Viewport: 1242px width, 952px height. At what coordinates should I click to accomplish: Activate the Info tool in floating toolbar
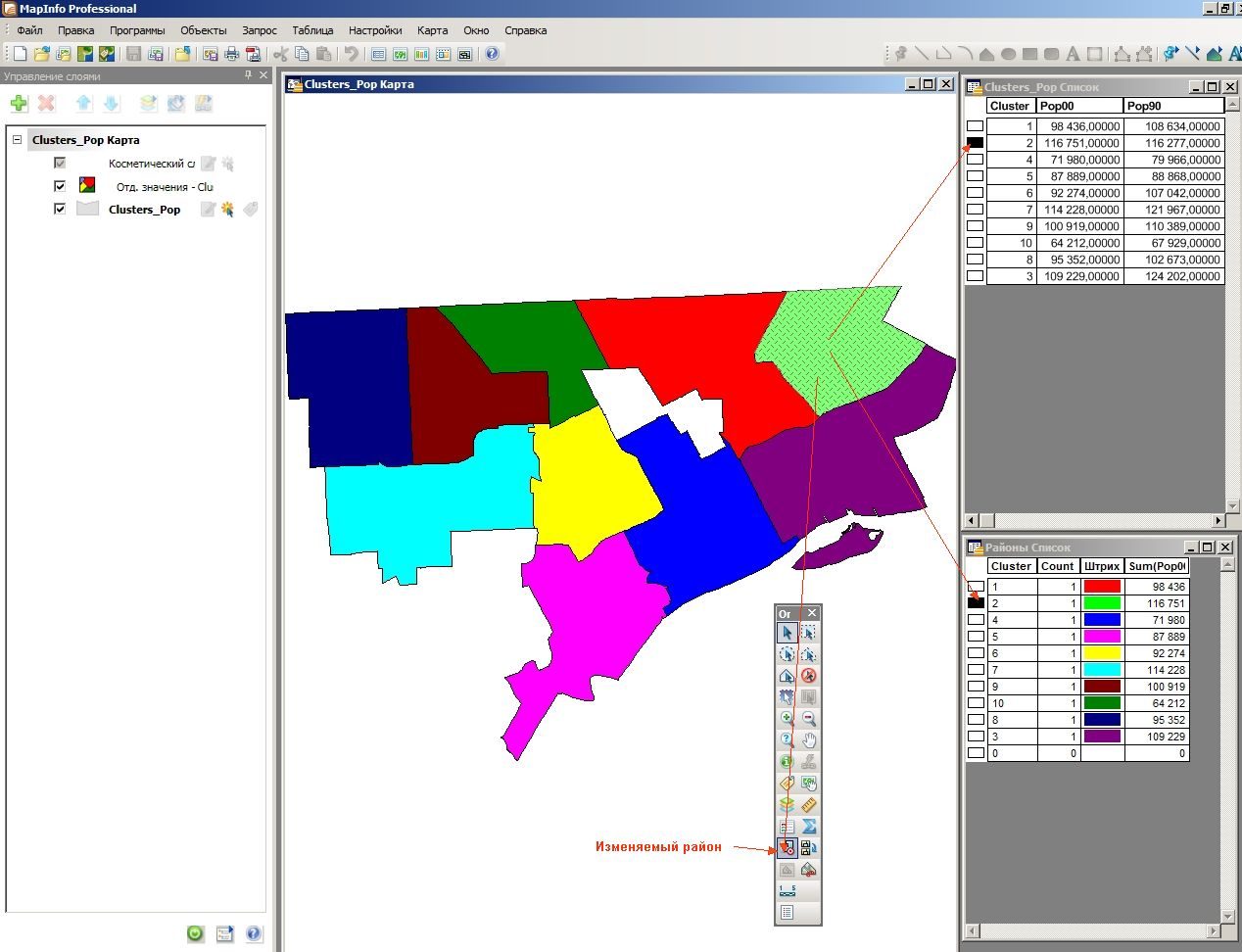787,762
